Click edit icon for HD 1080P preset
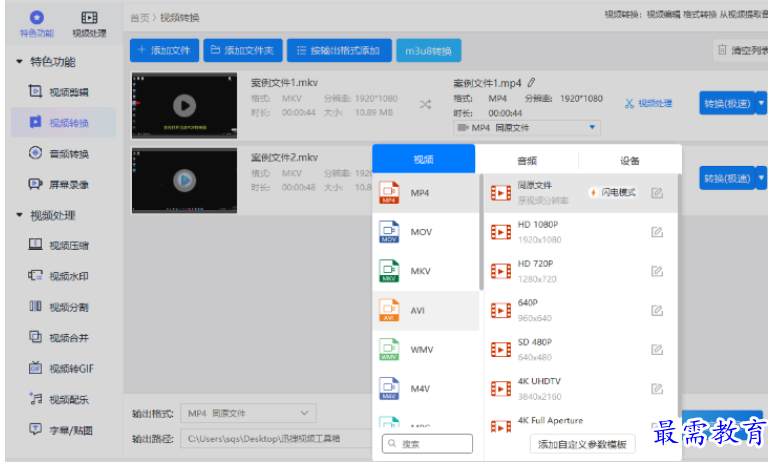This screenshot has height=464, width=775. [657, 232]
